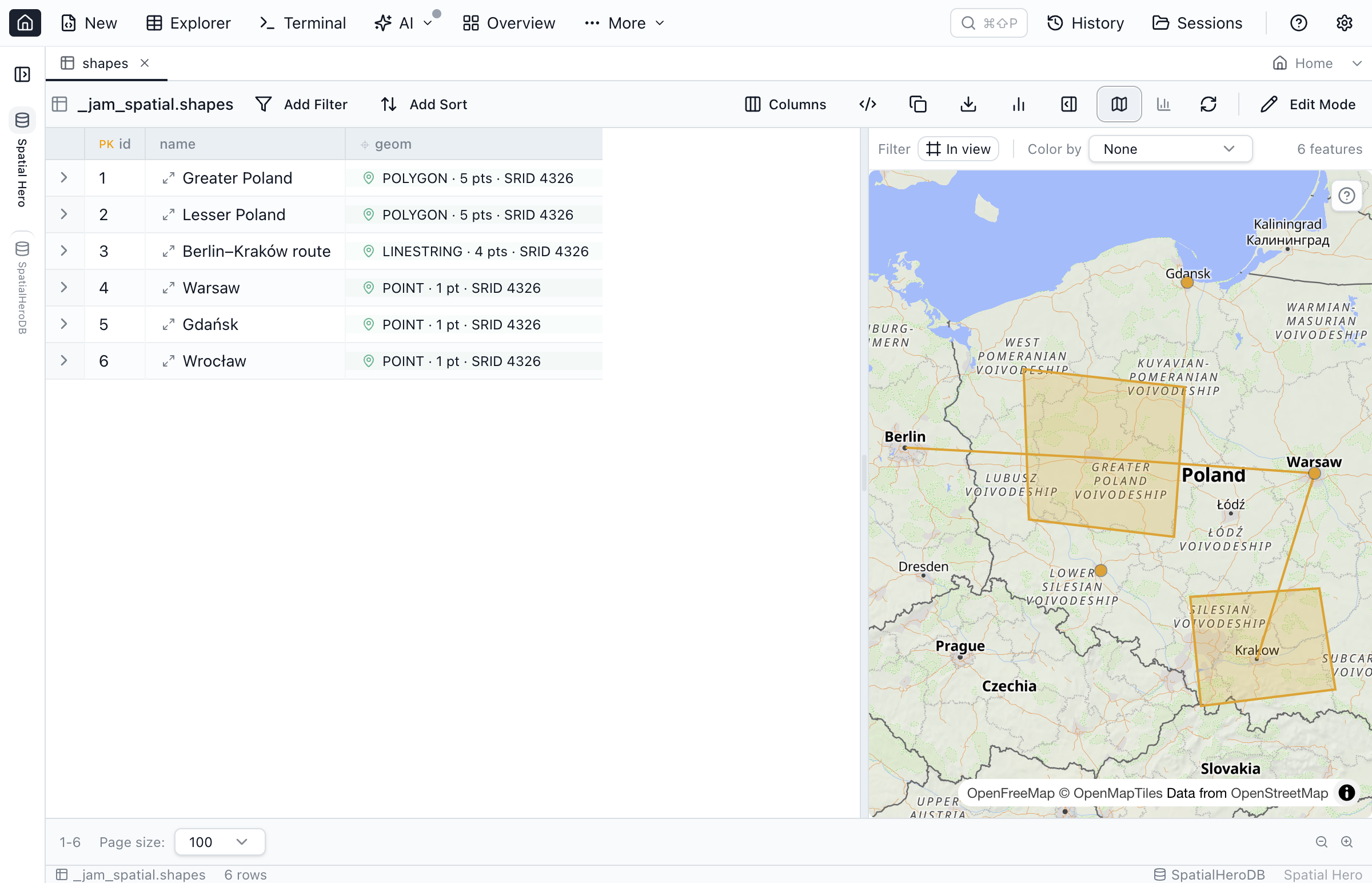This screenshot has height=883, width=1372.
Task: Click the zoom in magnifier icon
Action: pyautogui.click(x=1346, y=842)
